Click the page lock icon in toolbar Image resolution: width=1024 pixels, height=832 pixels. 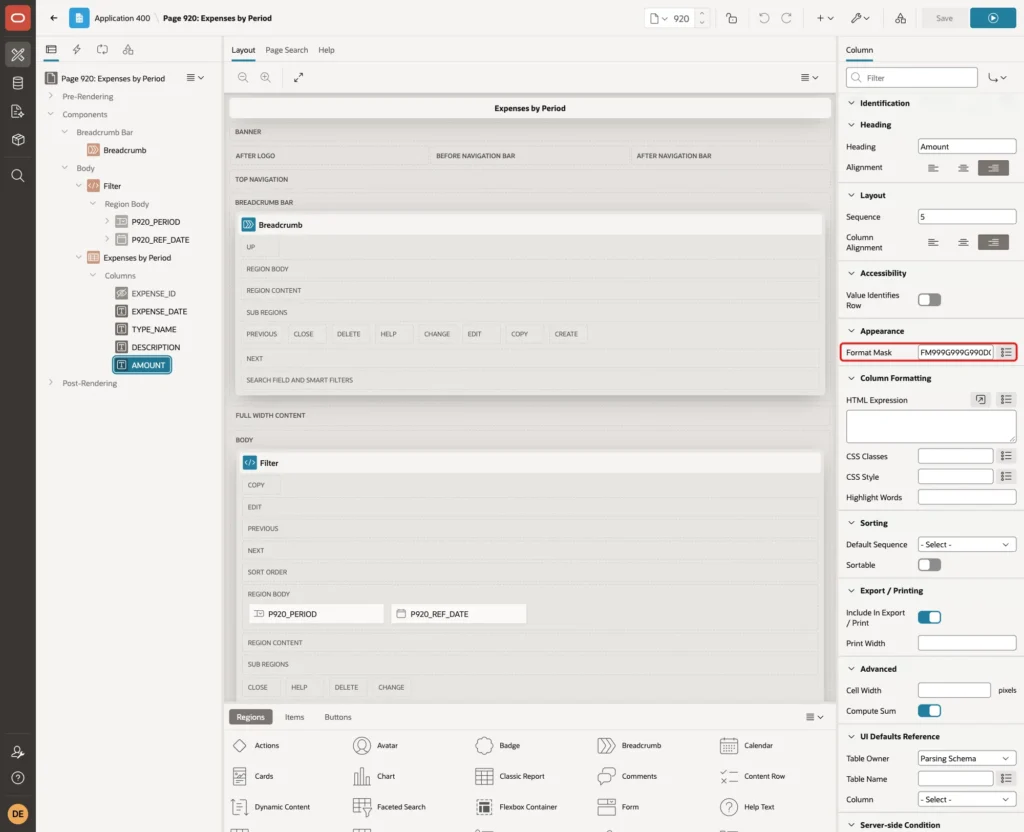click(x=731, y=18)
